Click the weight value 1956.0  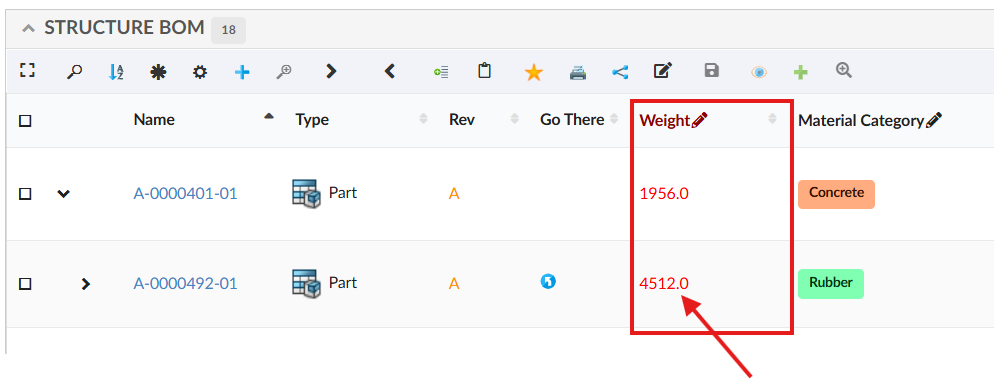click(664, 194)
